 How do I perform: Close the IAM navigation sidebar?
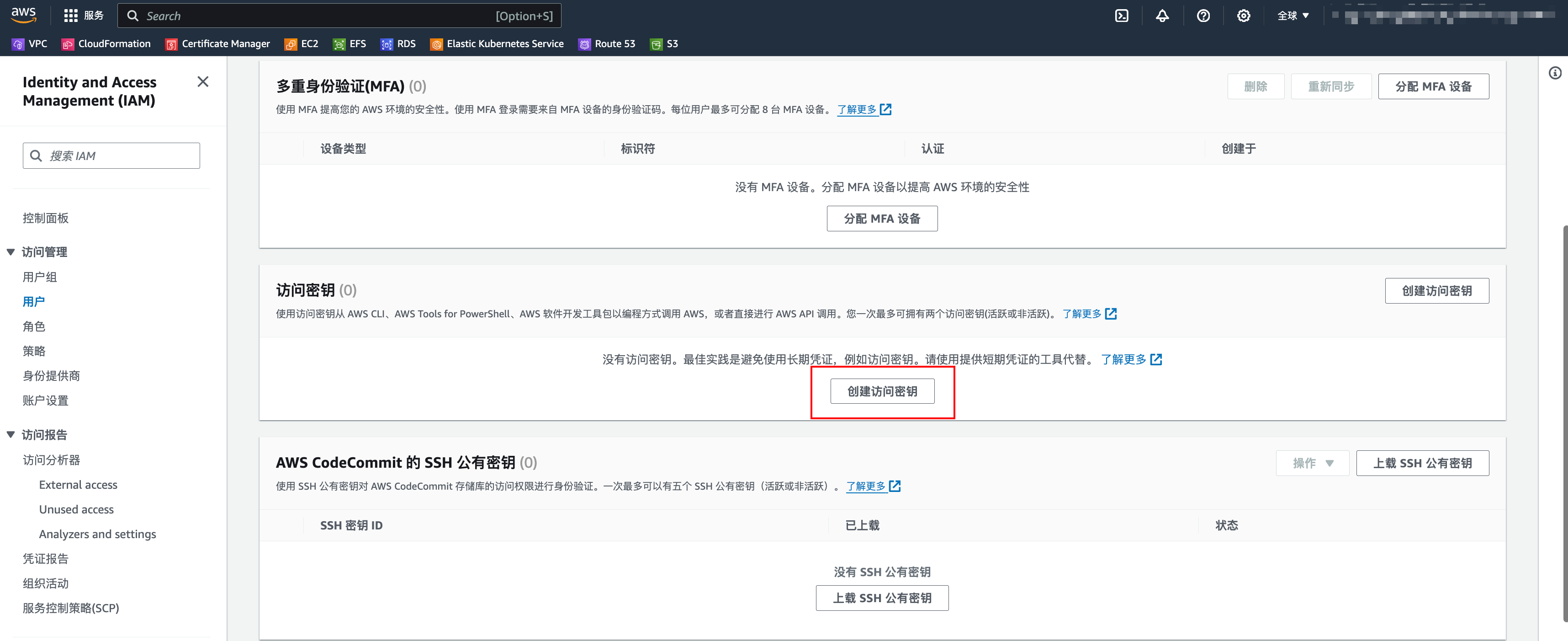tap(203, 82)
